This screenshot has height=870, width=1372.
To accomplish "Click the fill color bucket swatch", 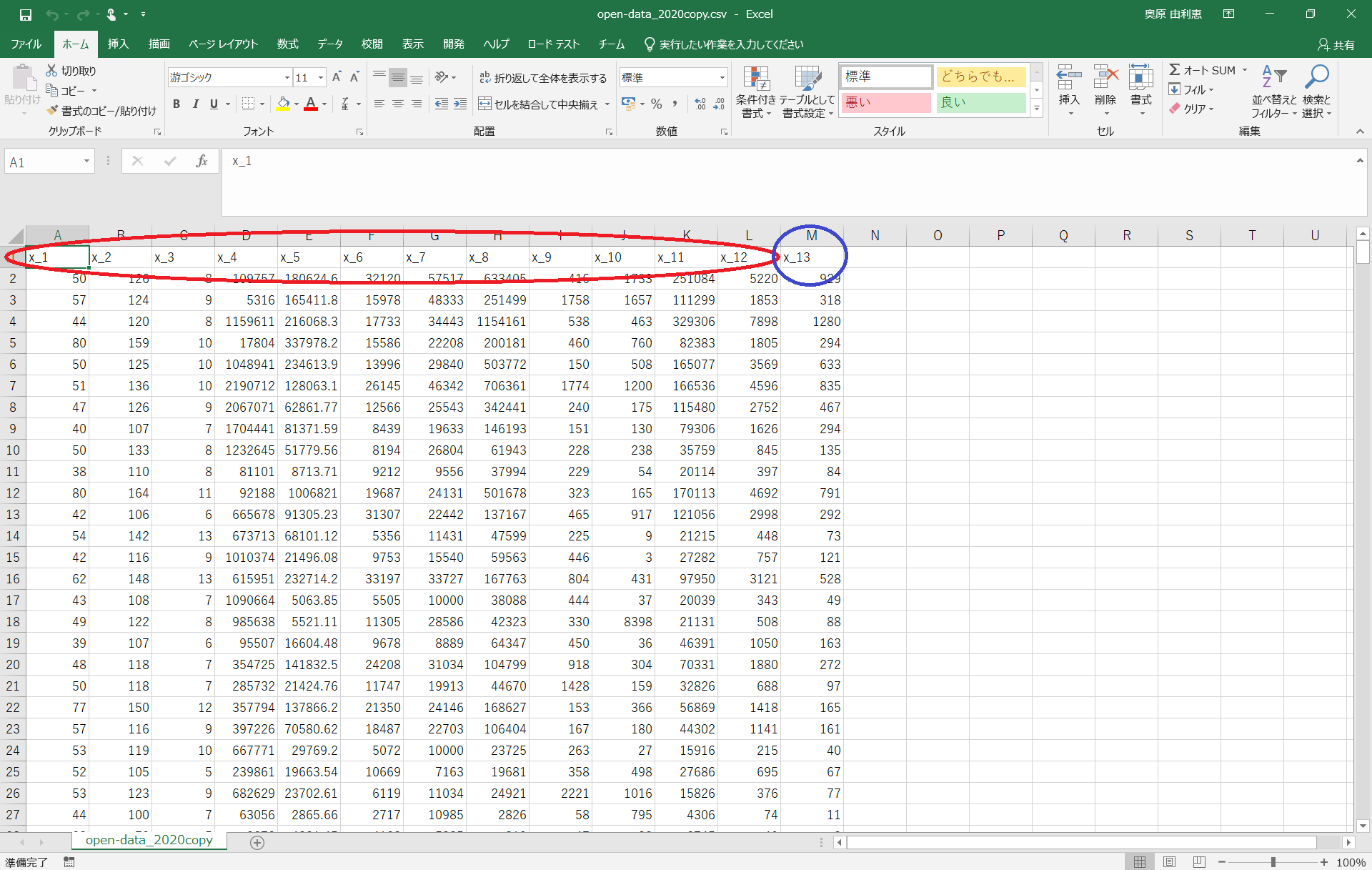I will coord(283,104).
